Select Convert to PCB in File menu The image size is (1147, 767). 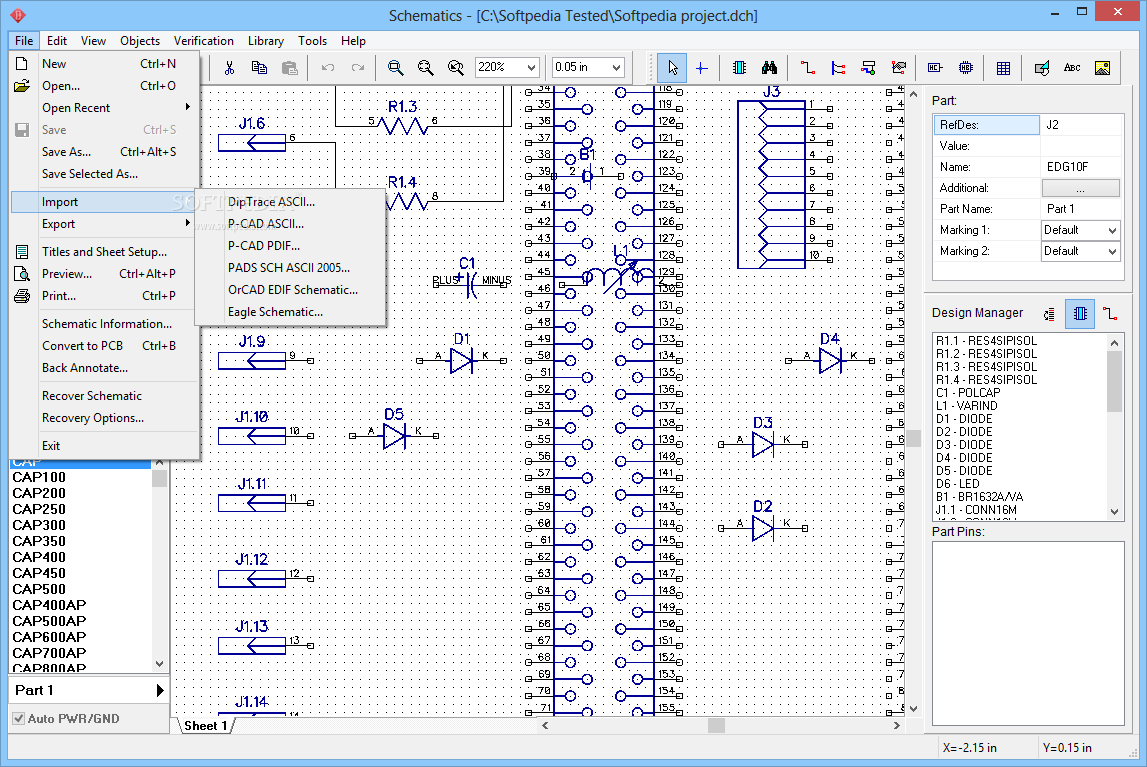pos(105,346)
